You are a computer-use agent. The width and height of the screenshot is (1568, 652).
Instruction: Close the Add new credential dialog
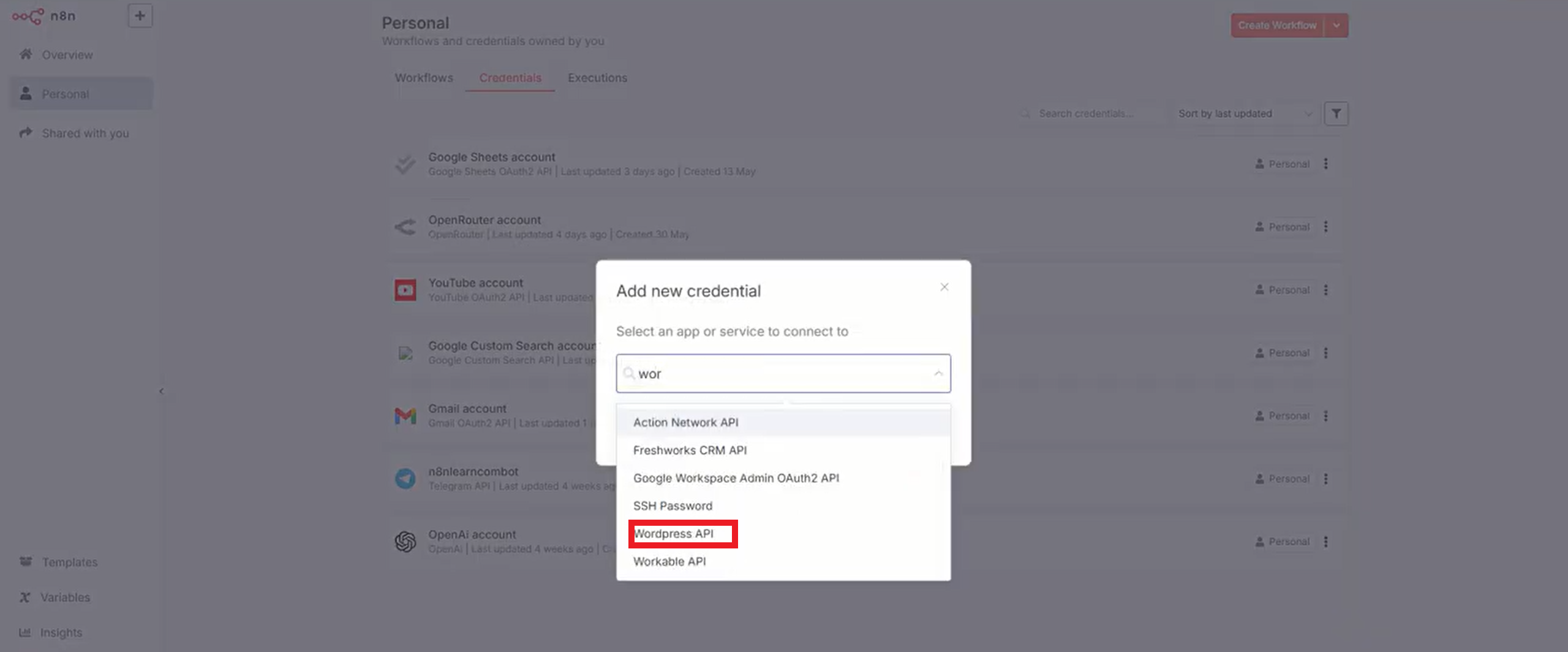[944, 287]
